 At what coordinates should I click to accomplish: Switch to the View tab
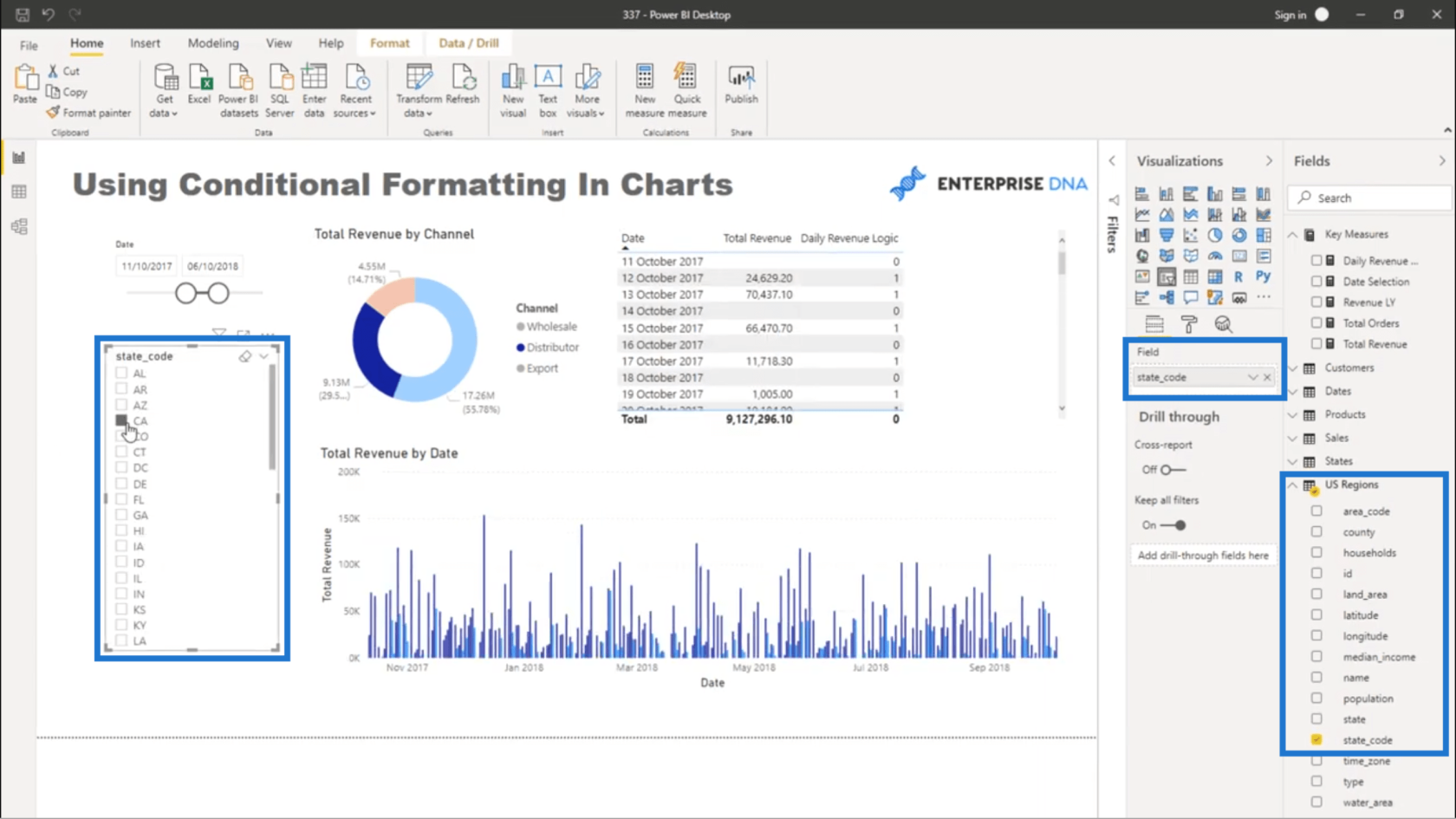tap(279, 43)
